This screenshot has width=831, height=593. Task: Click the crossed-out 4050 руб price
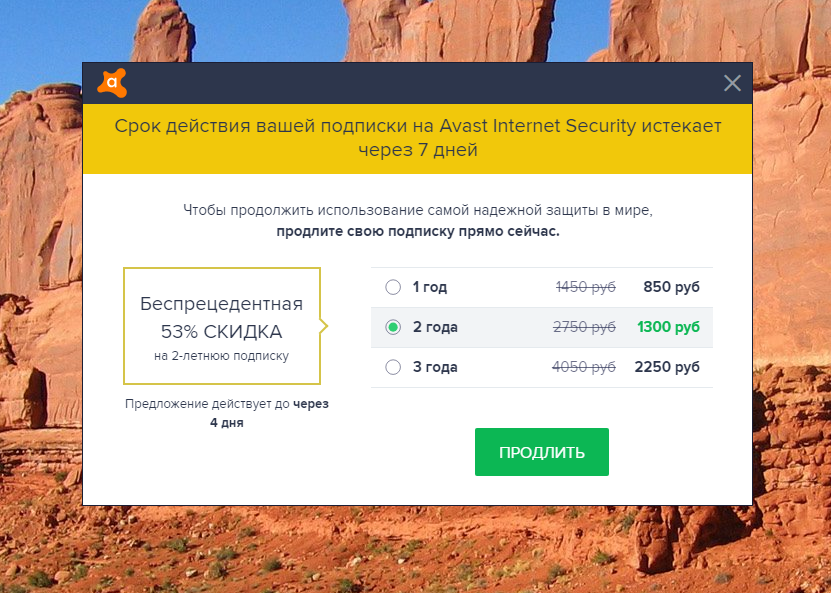[584, 367]
